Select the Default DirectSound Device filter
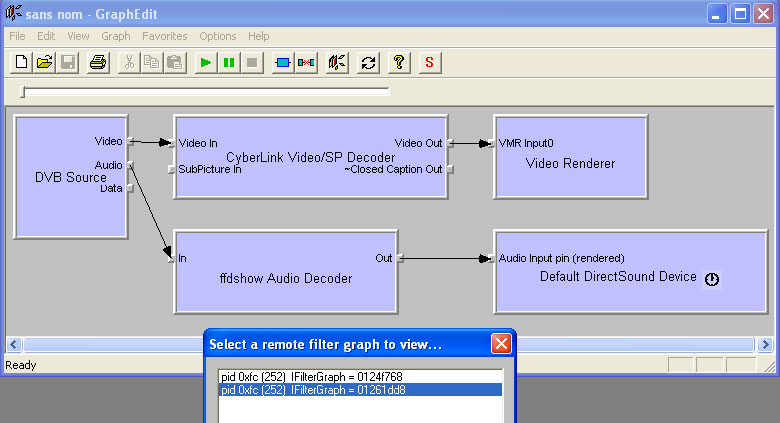Screen dimensions: 780x423 pos(630,272)
